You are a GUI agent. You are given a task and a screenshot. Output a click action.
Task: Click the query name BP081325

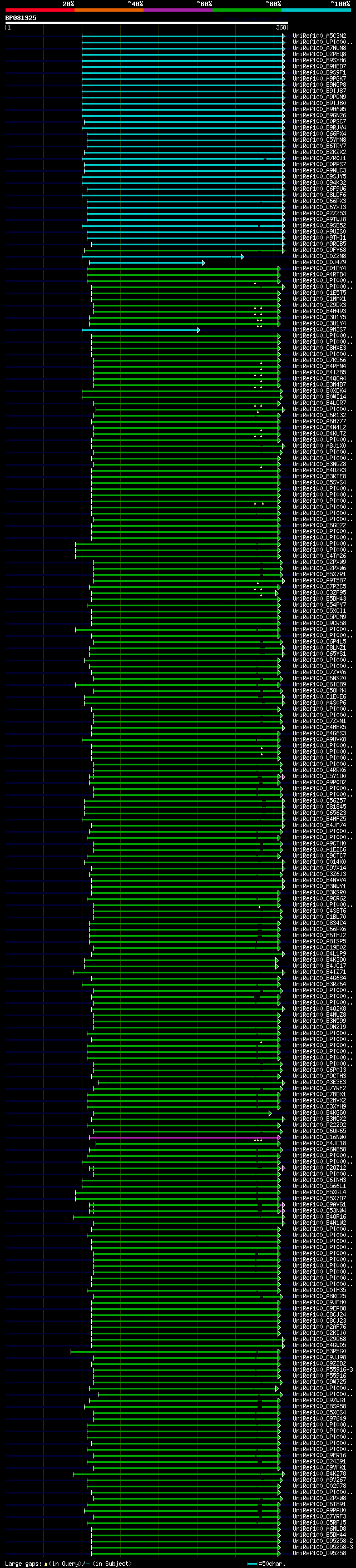[x=21, y=18]
